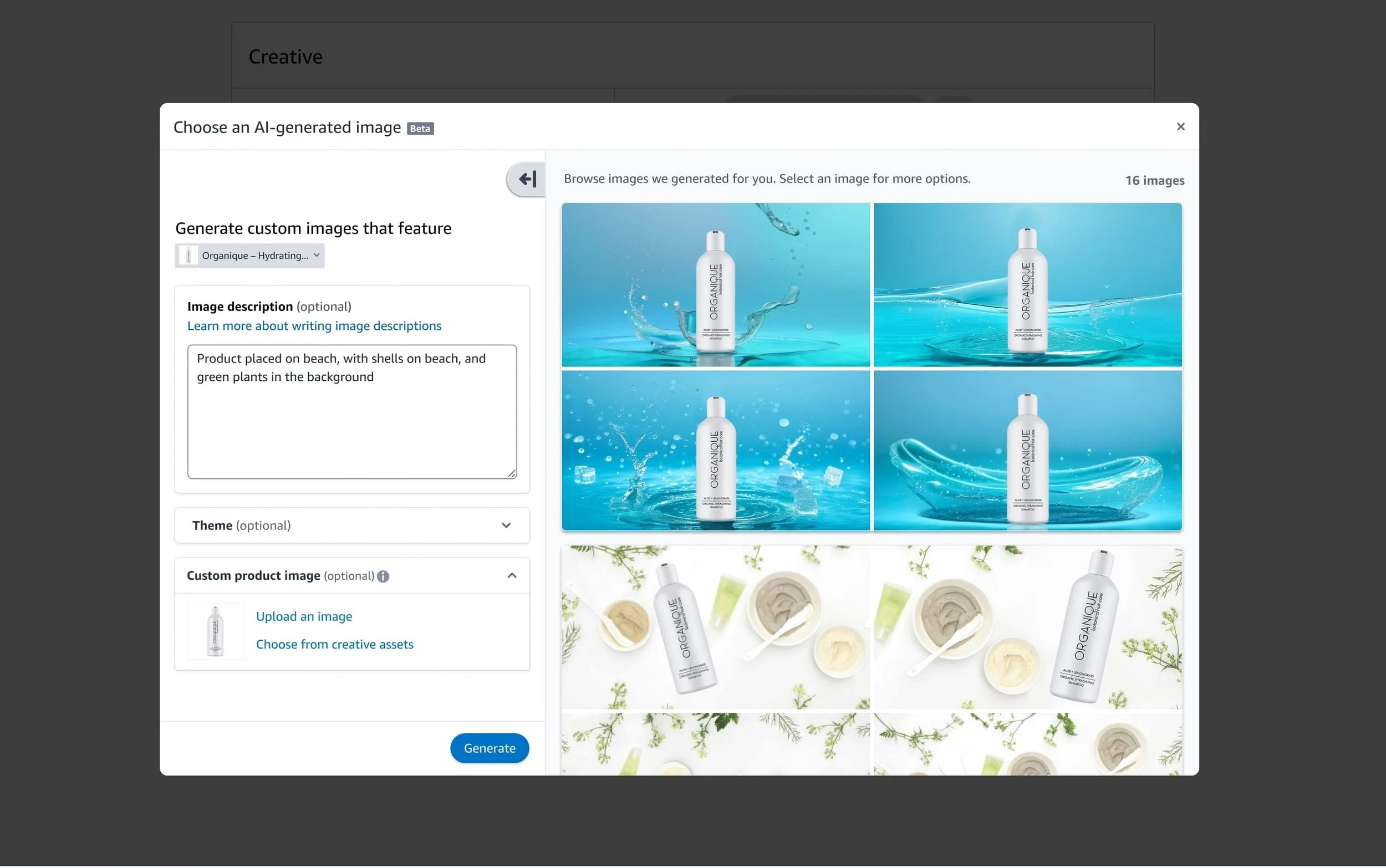Collapse the left settings panel arrow
This screenshot has width=1386, height=868.
click(x=527, y=180)
